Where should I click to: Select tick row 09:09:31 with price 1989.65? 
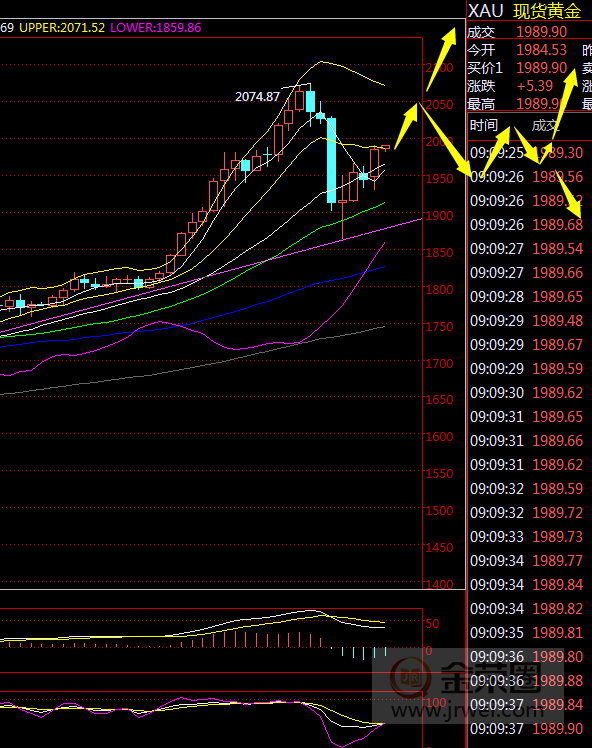coord(527,417)
